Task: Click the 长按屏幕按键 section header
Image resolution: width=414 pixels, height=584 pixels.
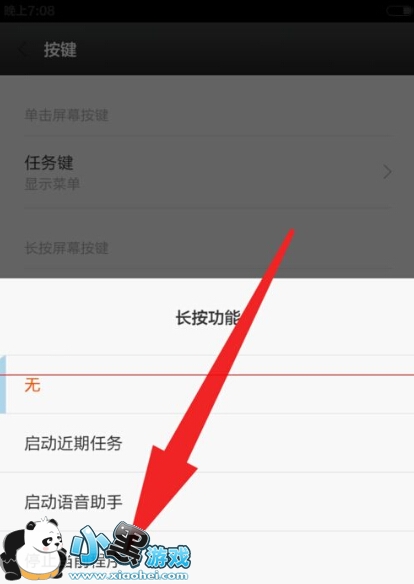Action: (66, 248)
